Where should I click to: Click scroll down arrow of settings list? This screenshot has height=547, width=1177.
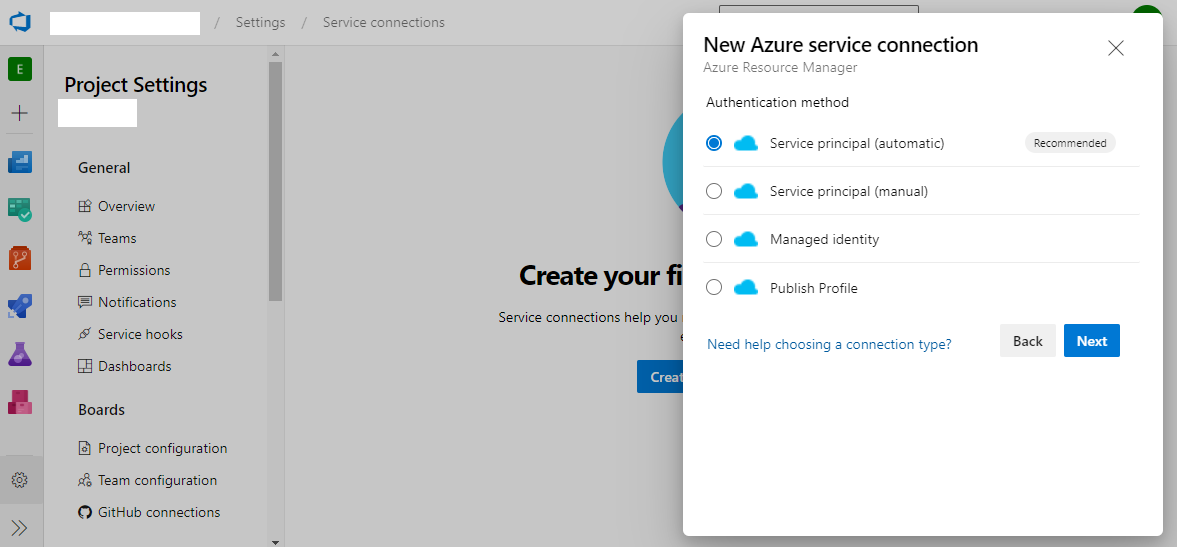tap(275, 541)
